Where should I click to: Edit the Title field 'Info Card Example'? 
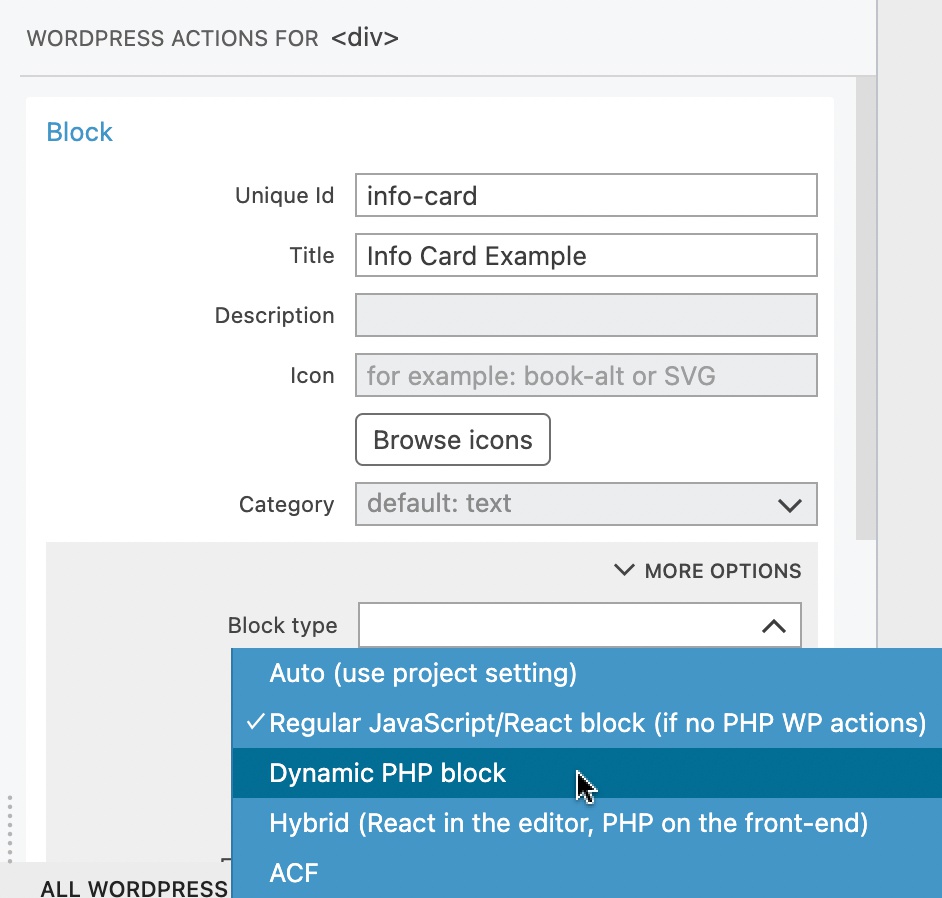coord(586,255)
